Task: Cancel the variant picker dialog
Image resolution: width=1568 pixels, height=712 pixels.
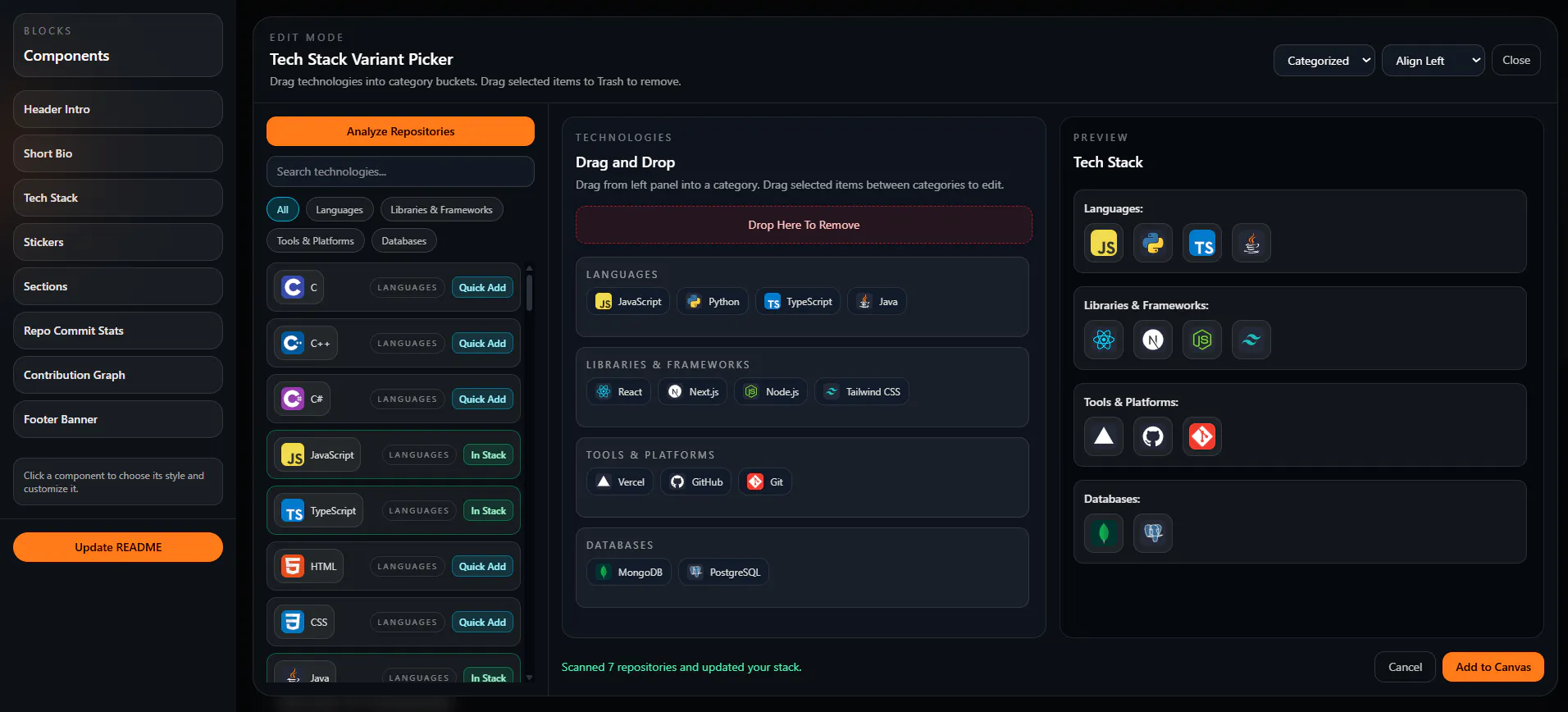Action: 1405,667
